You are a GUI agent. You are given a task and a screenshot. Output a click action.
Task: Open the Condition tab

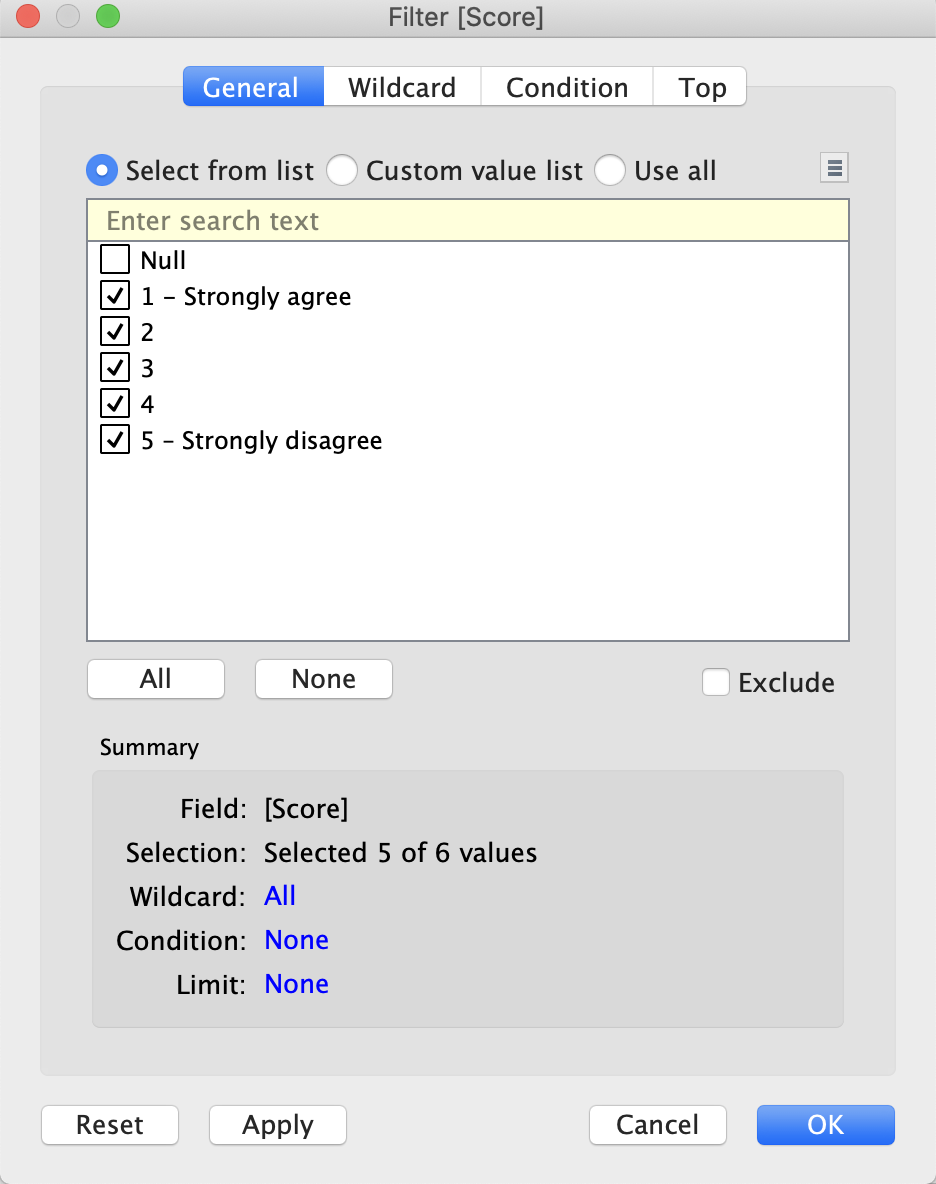click(x=567, y=87)
